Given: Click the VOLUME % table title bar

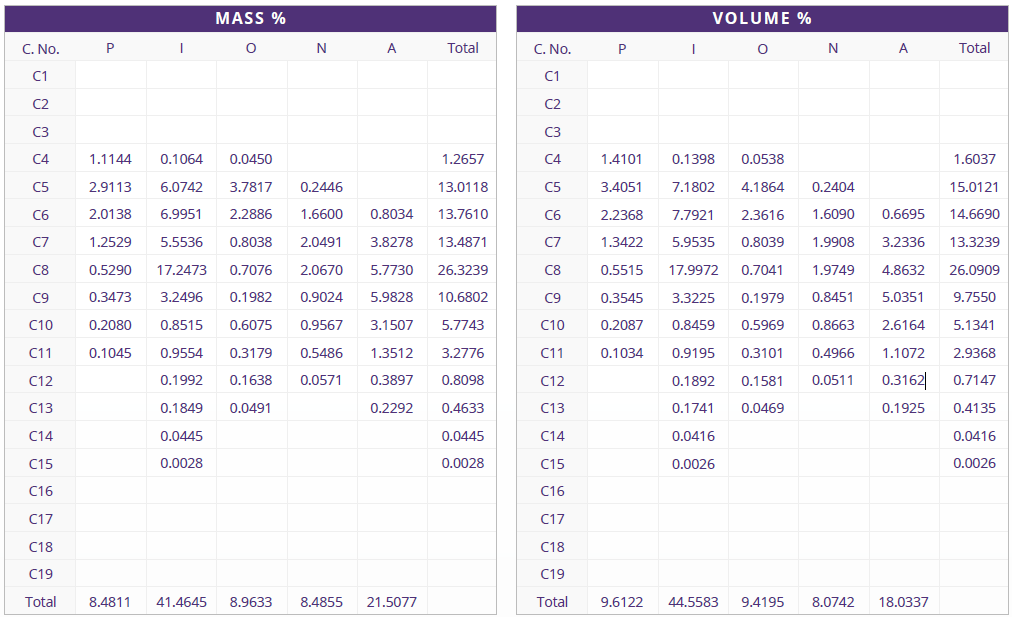Looking at the screenshot, I should (762, 19).
